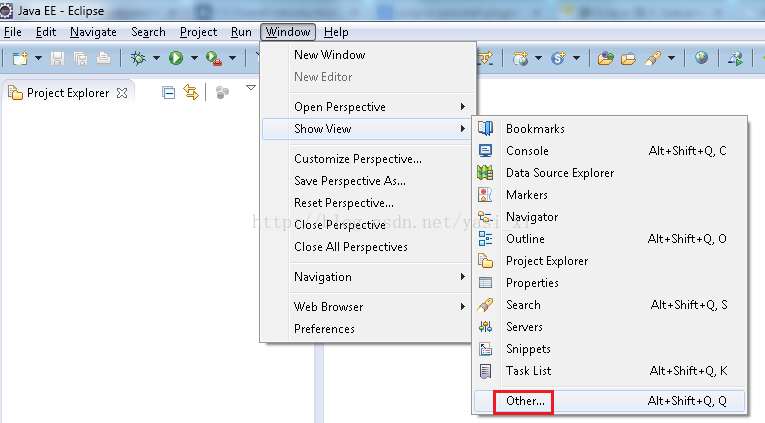Show Project Explorer view from submenu

tap(609, 261)
